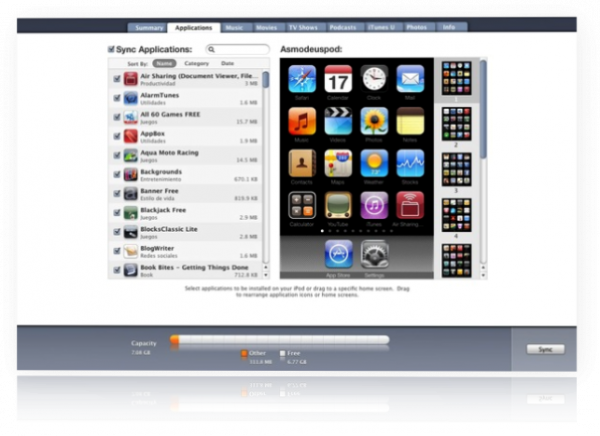Image resolution: width=600 pixels, height=436 pixels.
Task: Select the YouTube app icon
Action: pos(338,206)
